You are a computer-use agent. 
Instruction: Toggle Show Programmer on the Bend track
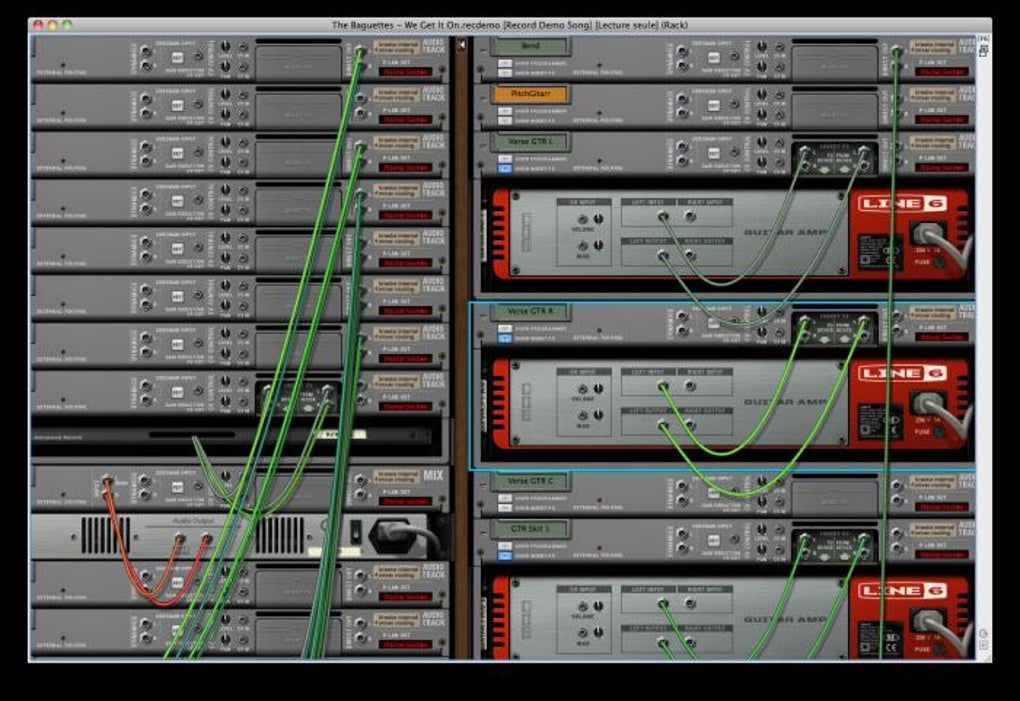(x=505, y=64)
